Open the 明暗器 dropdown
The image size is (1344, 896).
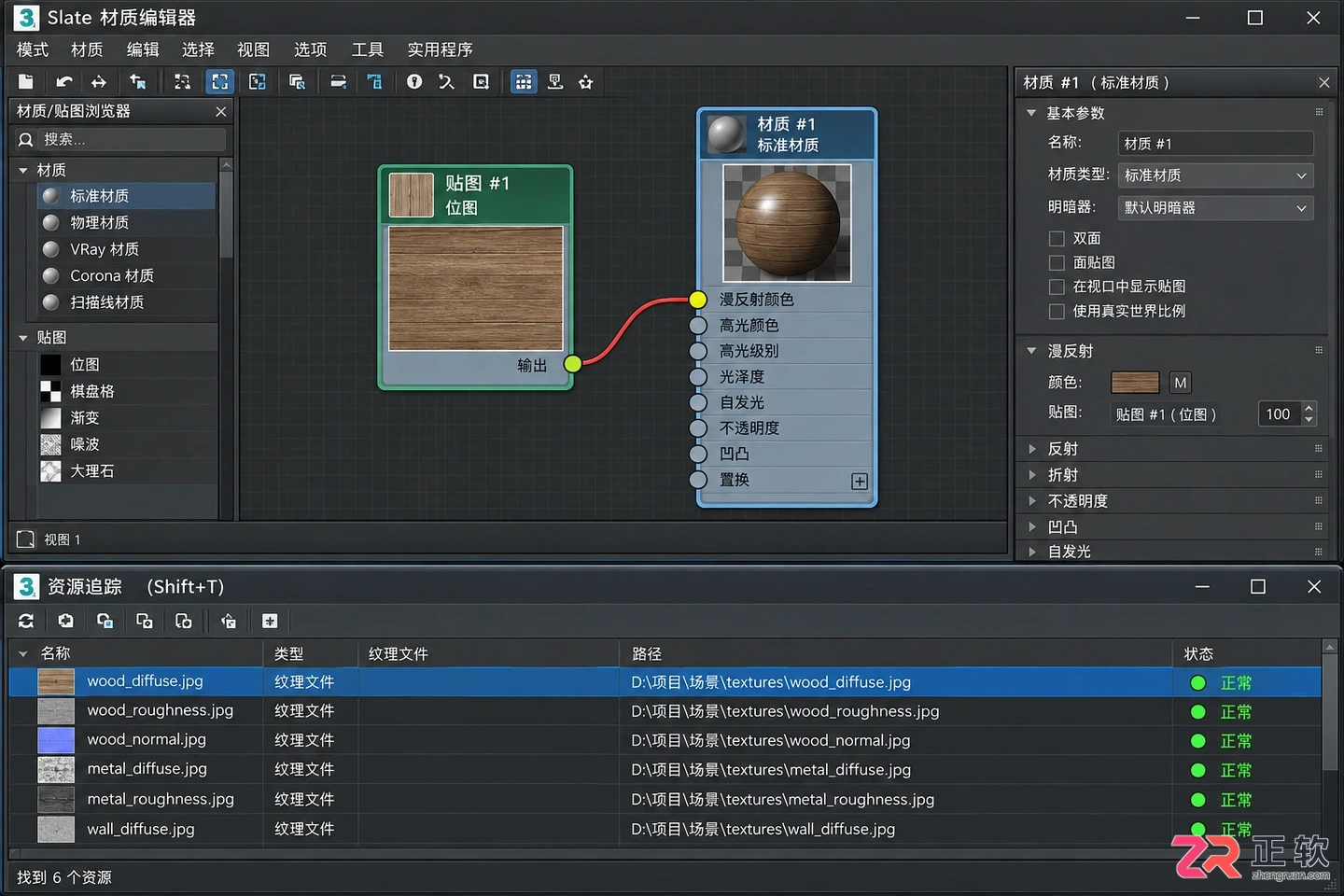pos(1215,208)
